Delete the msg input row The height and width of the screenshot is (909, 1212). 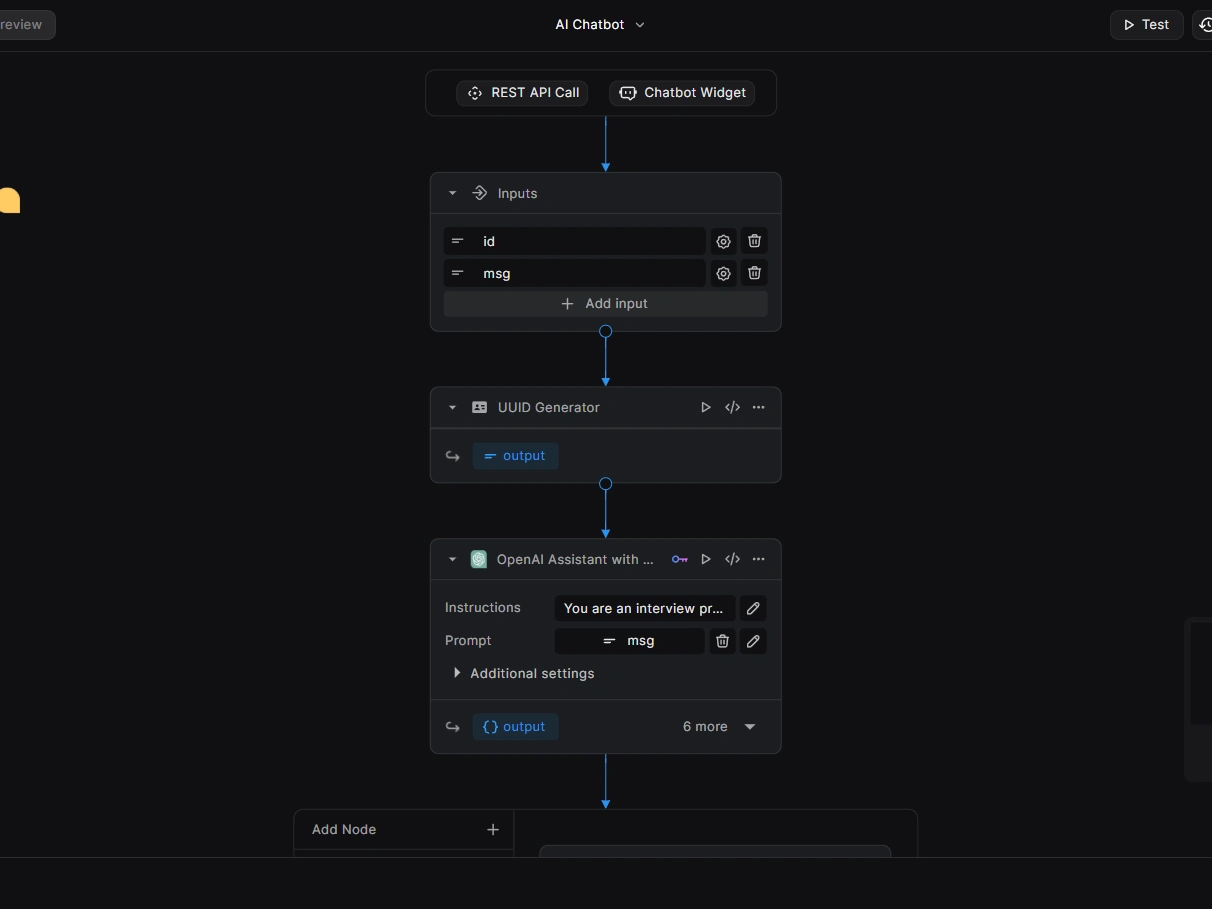[755, 273]
